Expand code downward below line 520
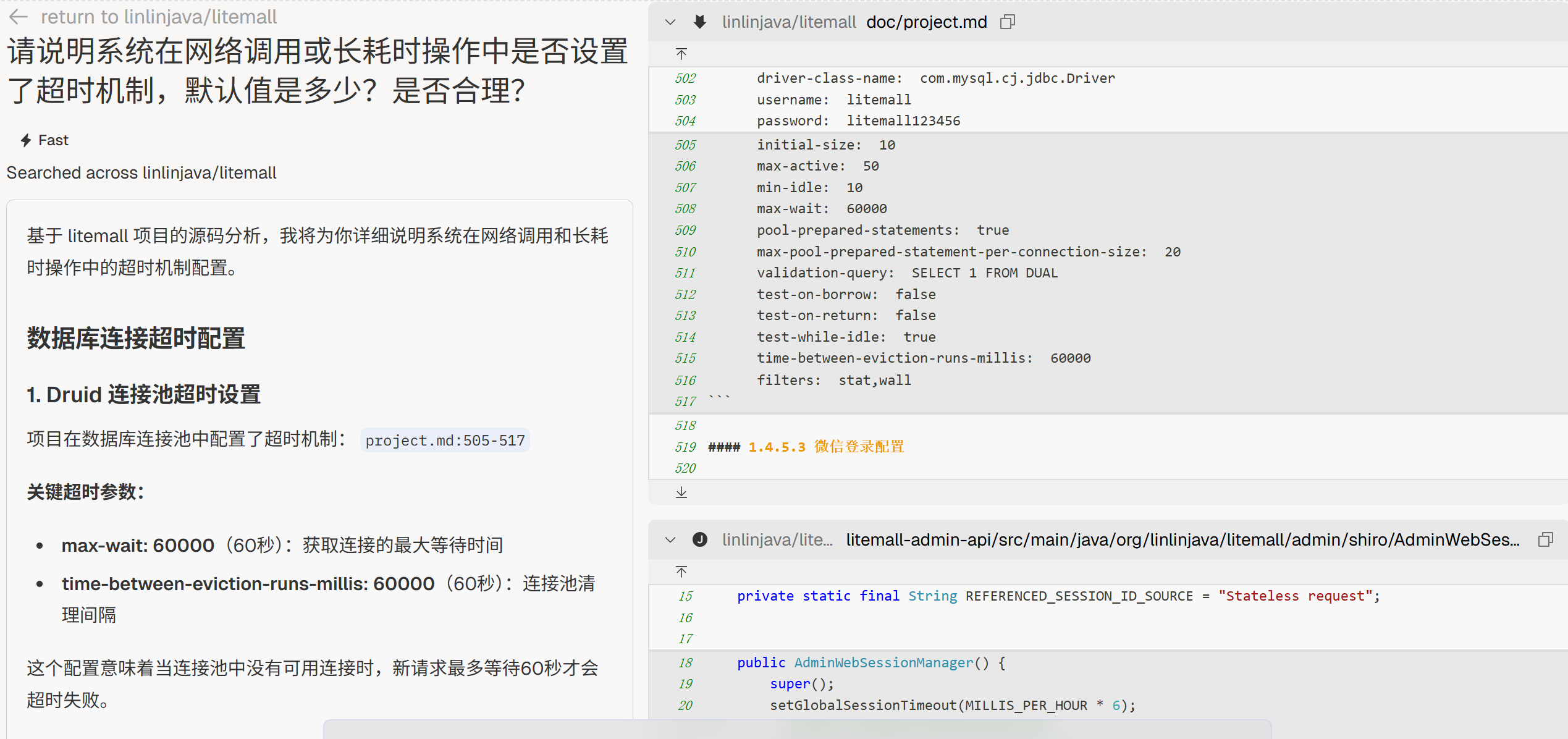This screenshot has height=739, width=1568. (681, 492)
